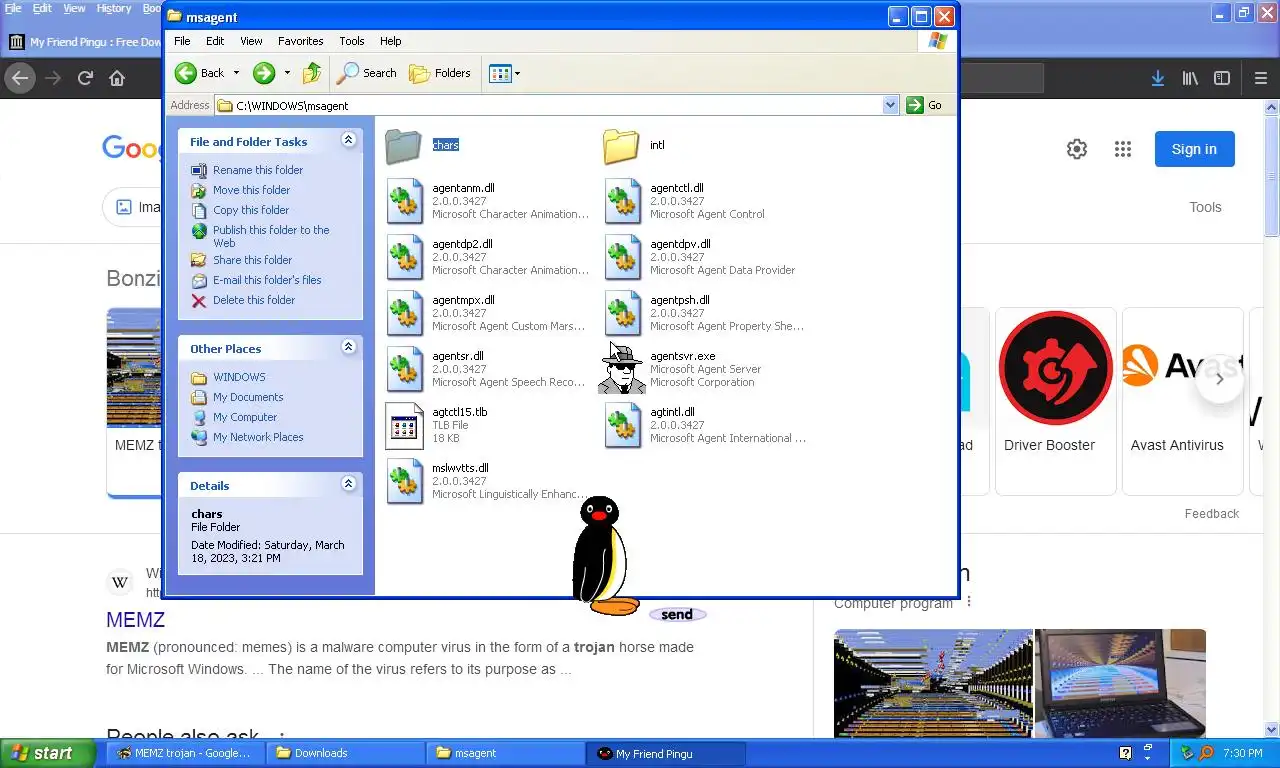Select the agentmpx.dll file icon
This screenshot has width=1280, height=768.
click(x=405, y=313)
